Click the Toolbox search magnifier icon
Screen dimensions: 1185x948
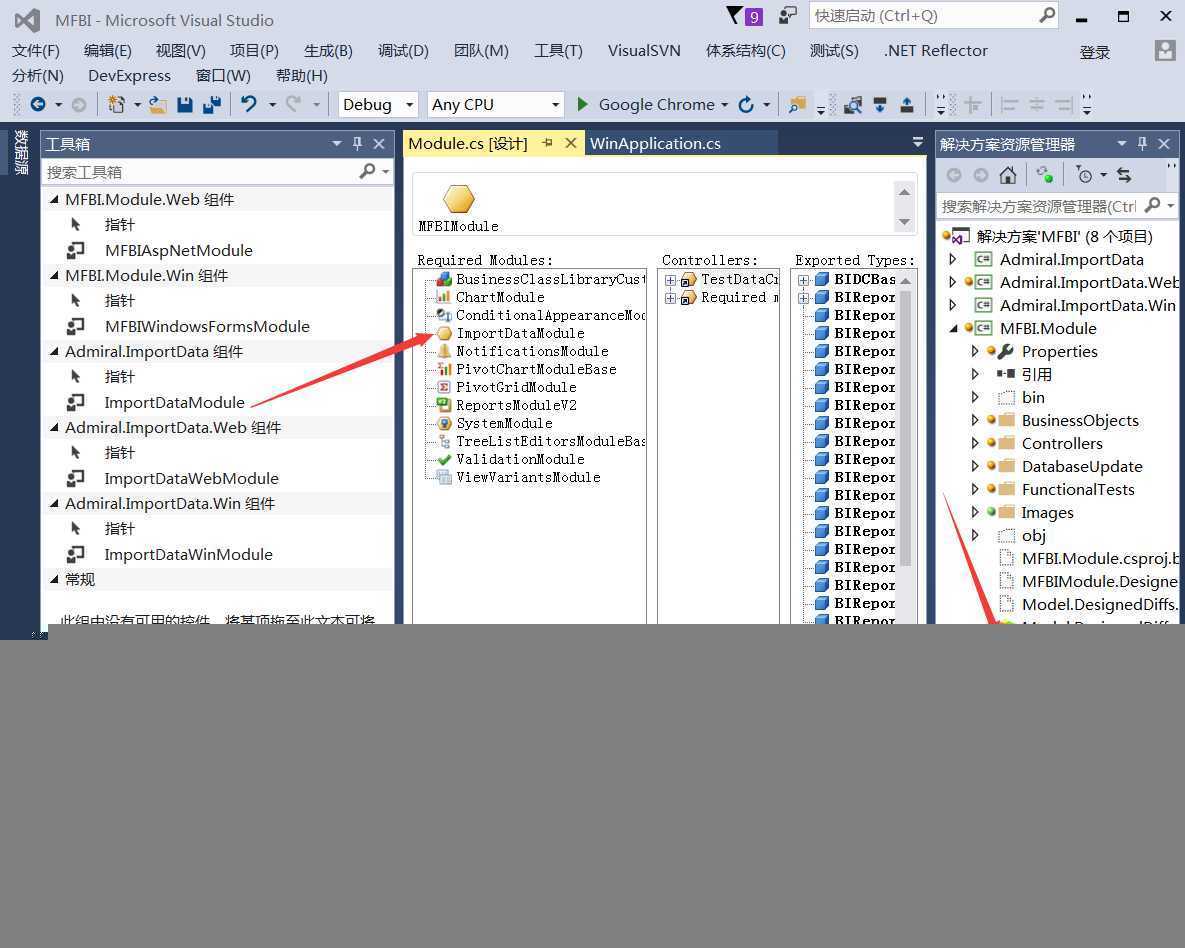(x=367, y=172)
